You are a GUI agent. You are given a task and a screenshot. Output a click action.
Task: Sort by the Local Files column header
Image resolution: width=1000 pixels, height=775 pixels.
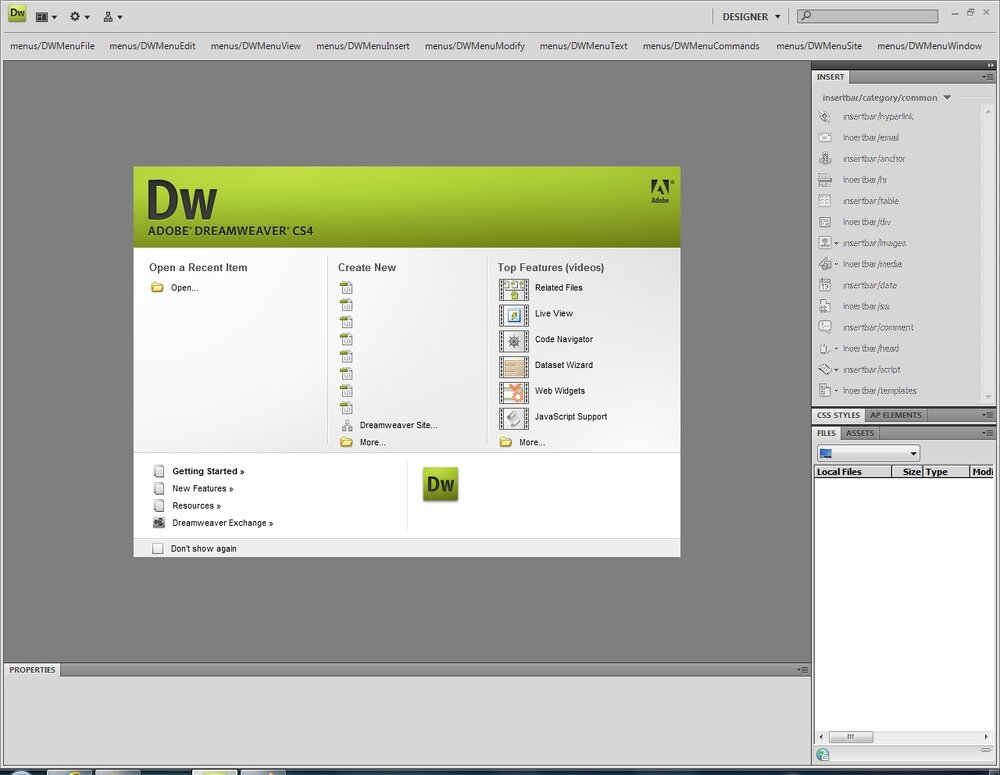(x=853, y=472)
